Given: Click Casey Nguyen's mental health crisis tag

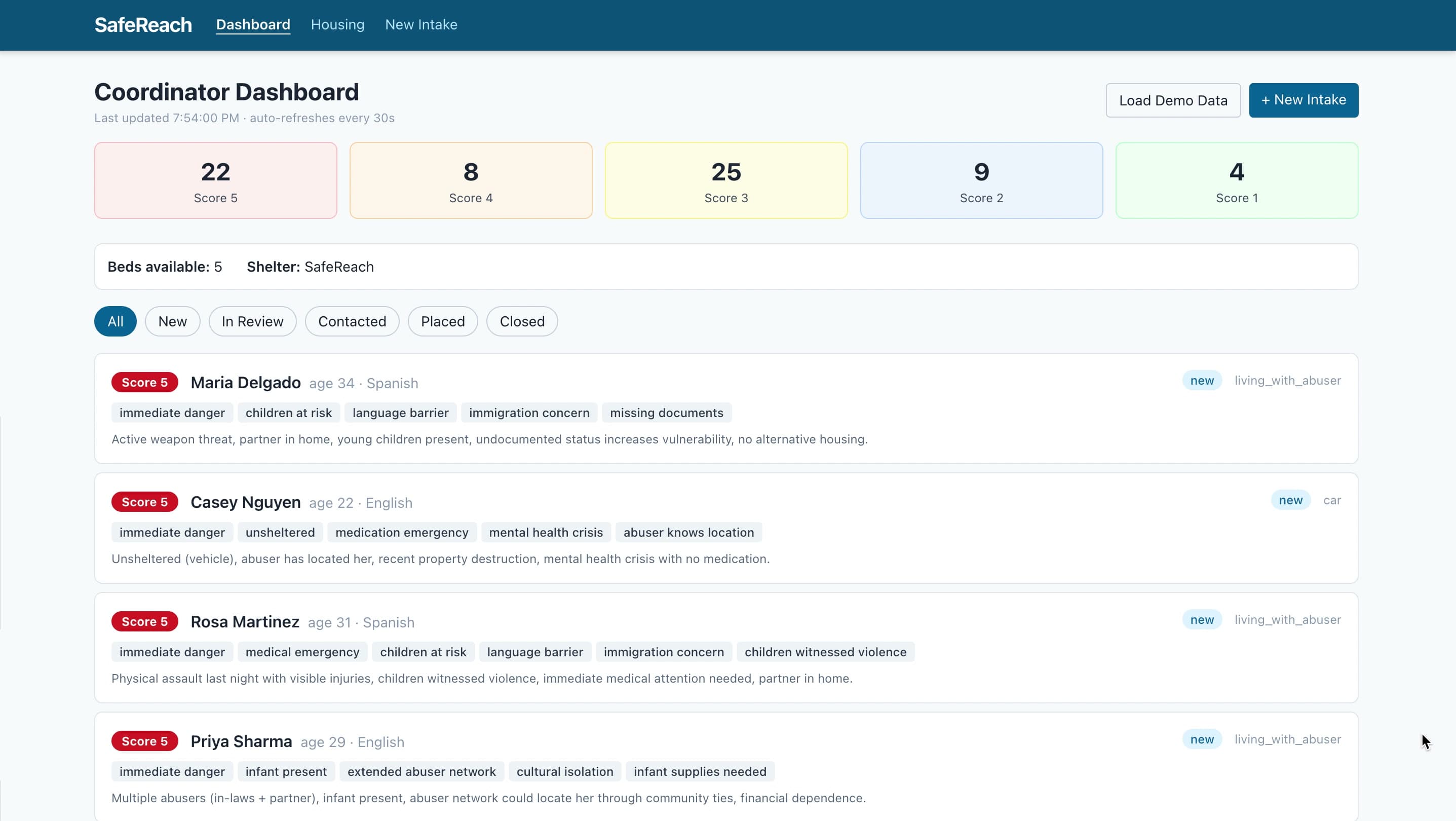Looking at the screenshot, I should (x=546, y=533).
